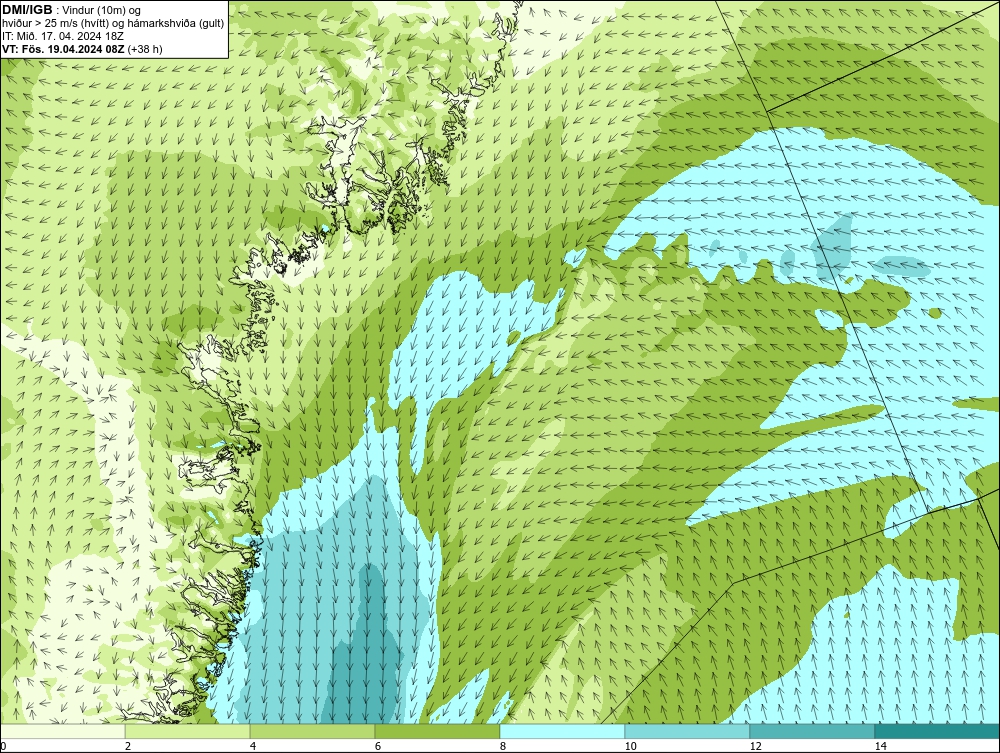Click the 'hviður > 25 m/s' legend line
The image size is (1000, 753).
point(113,24)
